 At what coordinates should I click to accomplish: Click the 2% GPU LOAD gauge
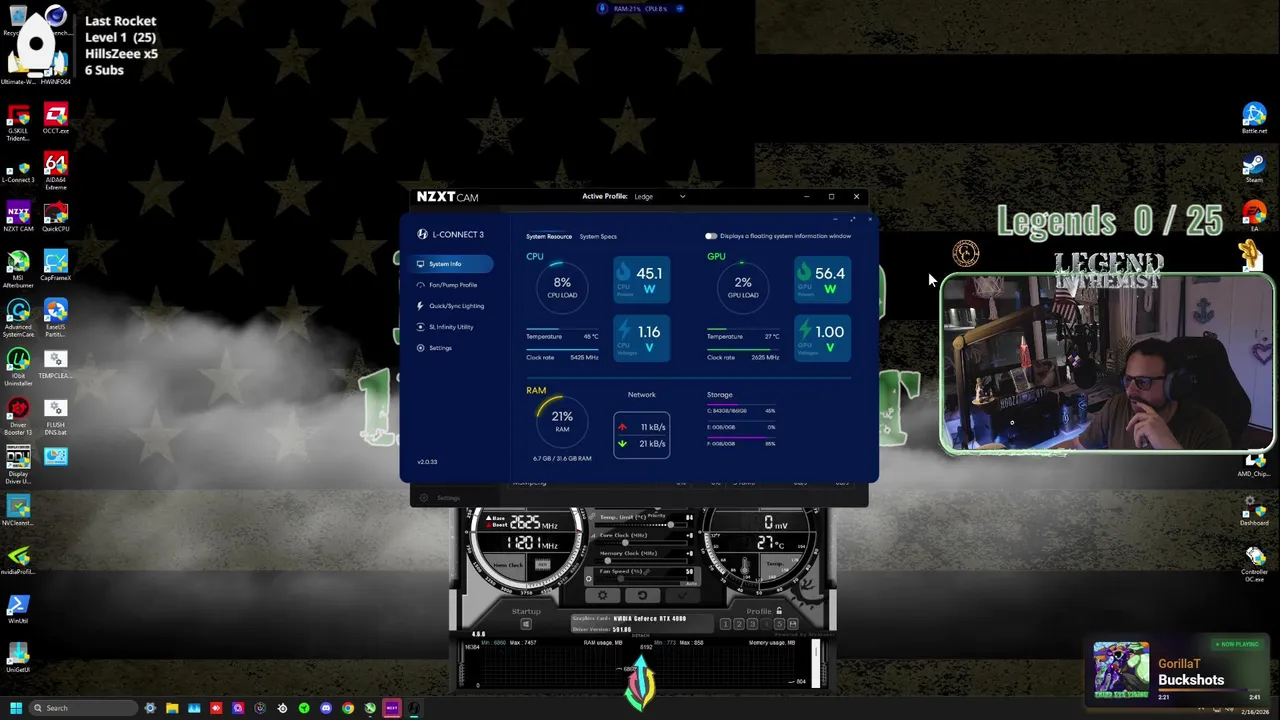[x=743, y=287]
